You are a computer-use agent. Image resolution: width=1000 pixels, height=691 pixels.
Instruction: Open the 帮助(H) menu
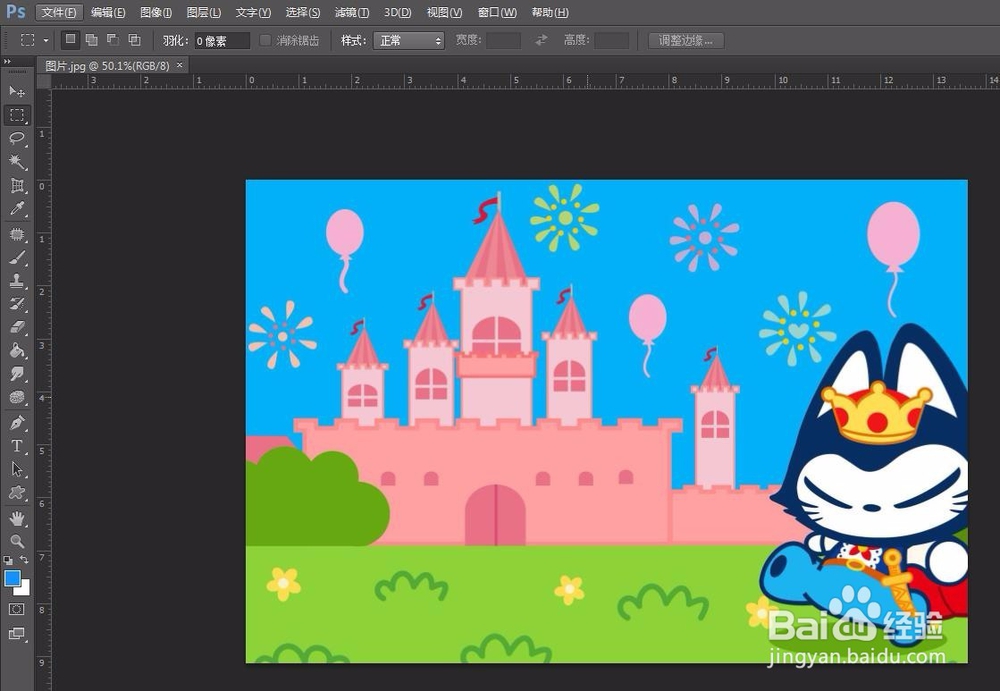pos(549,12)
